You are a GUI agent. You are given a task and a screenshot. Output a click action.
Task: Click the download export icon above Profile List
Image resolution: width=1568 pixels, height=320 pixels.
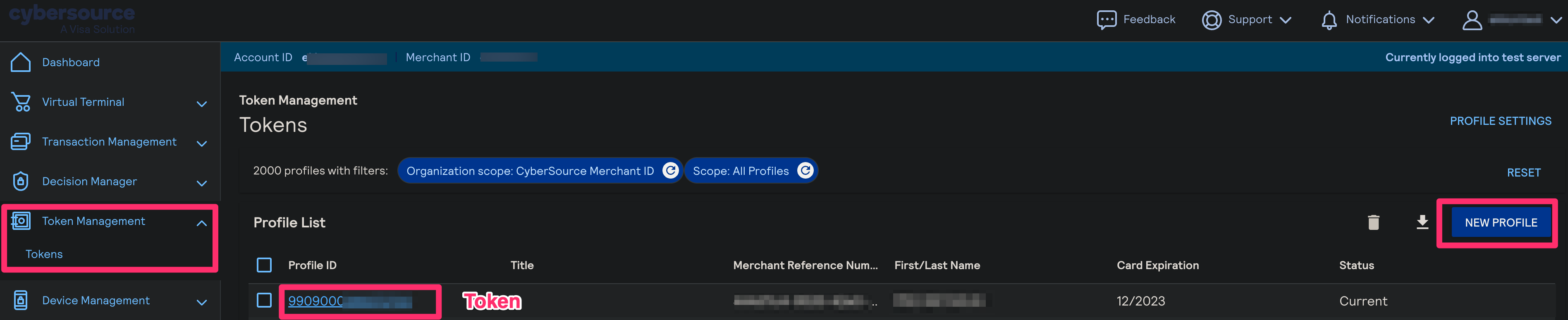click(1422, 223)
